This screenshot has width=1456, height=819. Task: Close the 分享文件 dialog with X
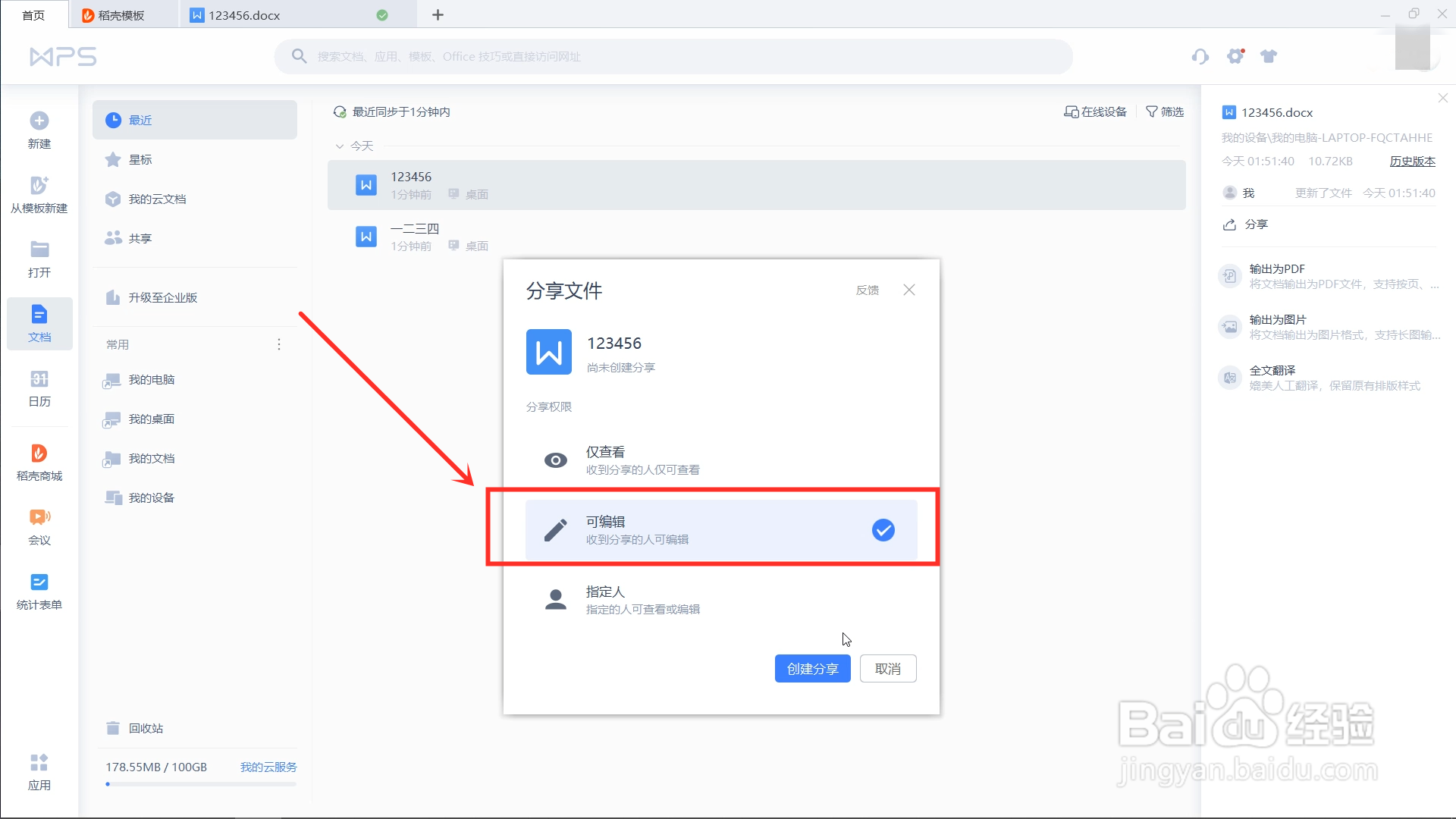tap(909, 290)
